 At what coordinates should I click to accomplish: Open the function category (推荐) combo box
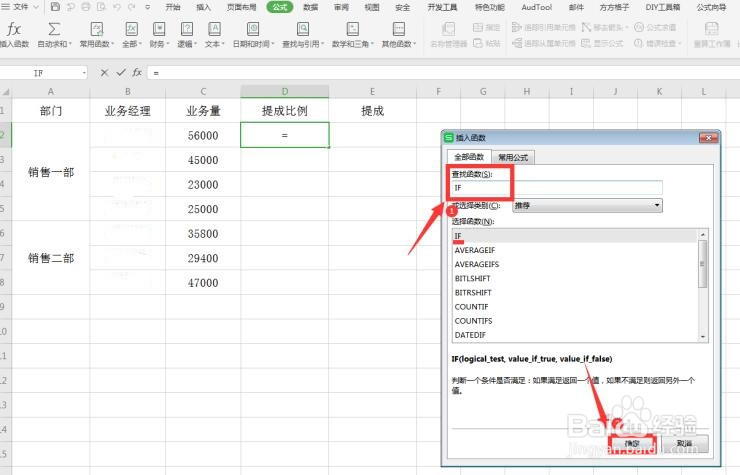click(587, 205)
